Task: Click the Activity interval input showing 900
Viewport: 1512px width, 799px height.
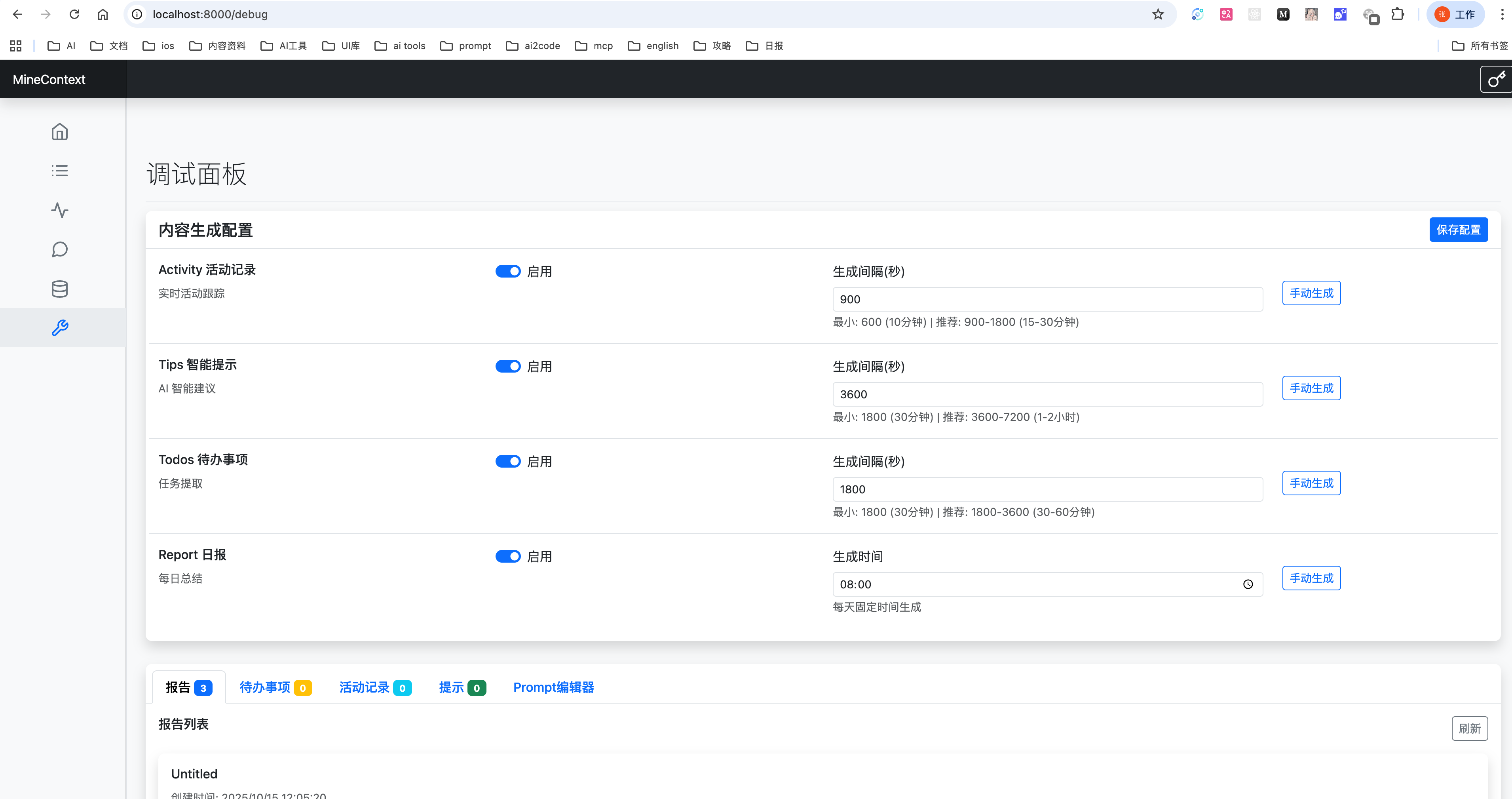Action: (x=1047, y=299)
